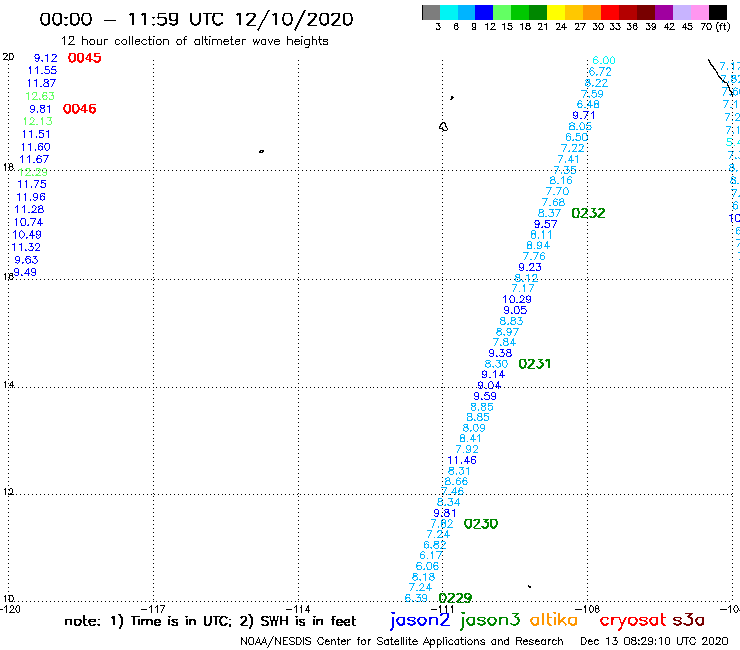Screen dimensions: 740x650
Task: Select the green 0231 time marker
Action: 535,364
